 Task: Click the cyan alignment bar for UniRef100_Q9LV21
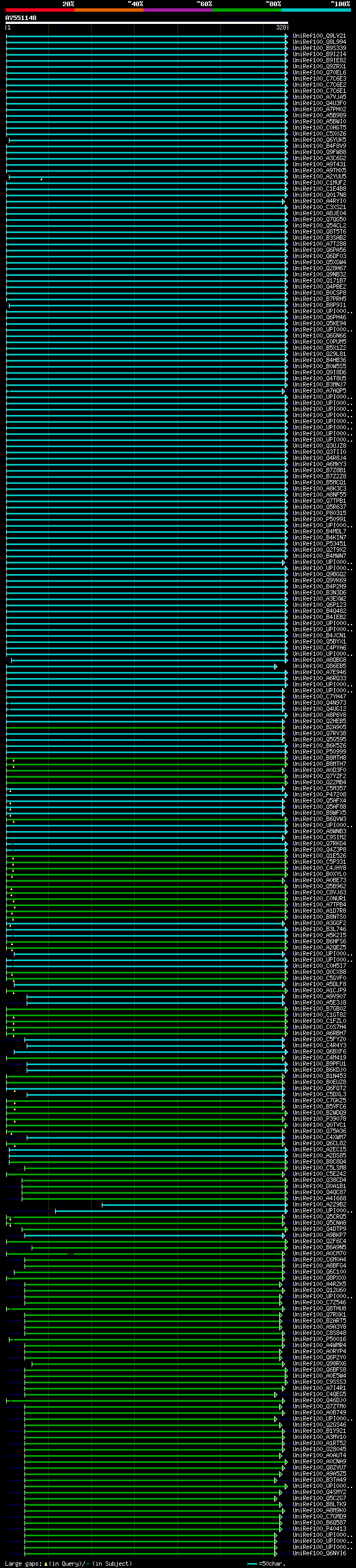click(x=147, y=36)
